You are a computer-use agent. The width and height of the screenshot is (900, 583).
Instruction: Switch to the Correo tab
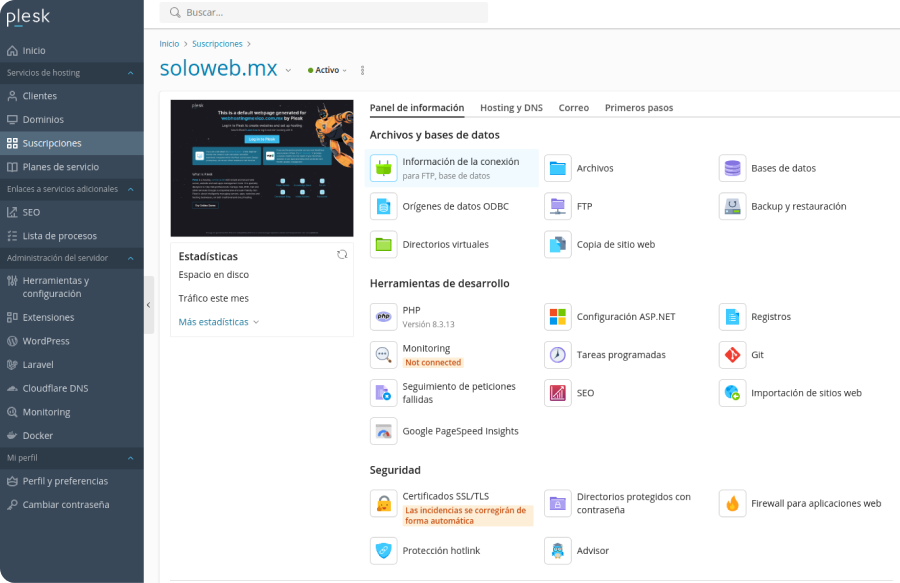pyautogui.click(x=573, y=107)
